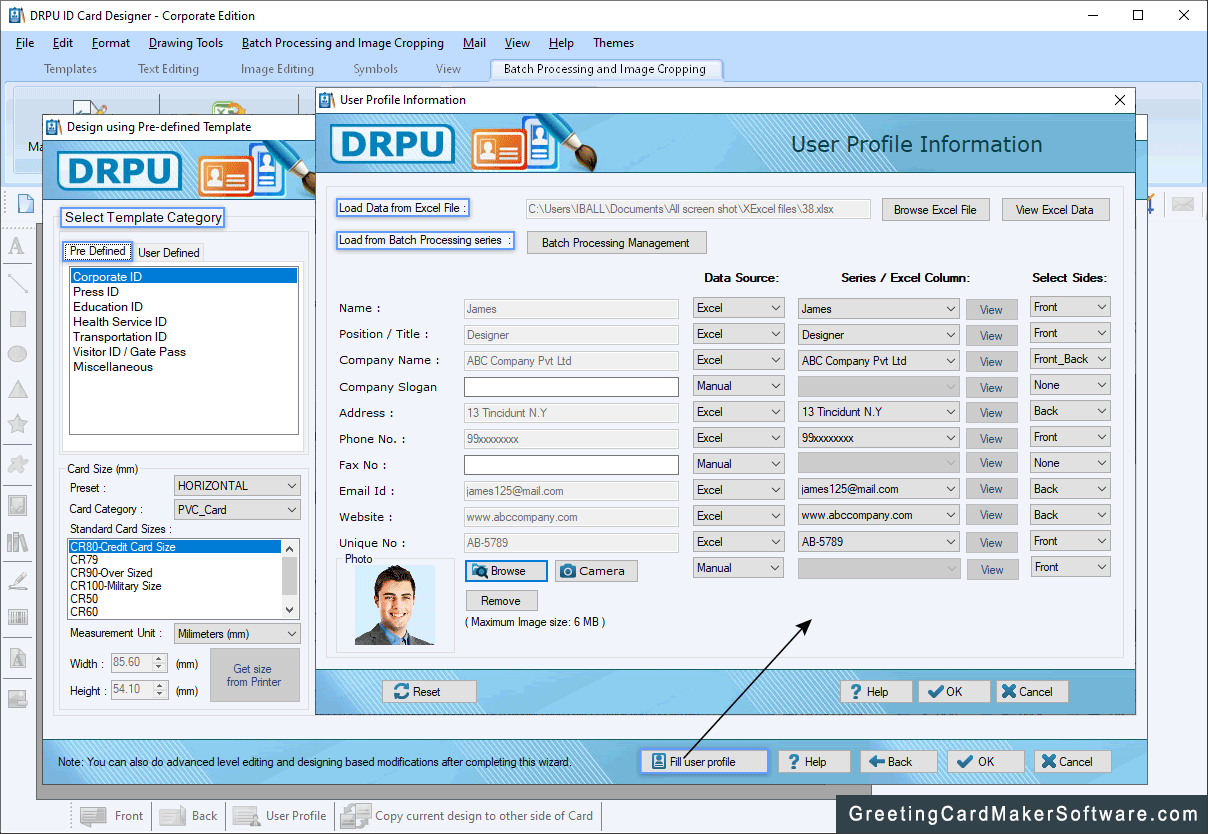Click Batch Processing Management button
Image resolution: width=1208 pixels, height=834 pixels.
coord(616,243)
